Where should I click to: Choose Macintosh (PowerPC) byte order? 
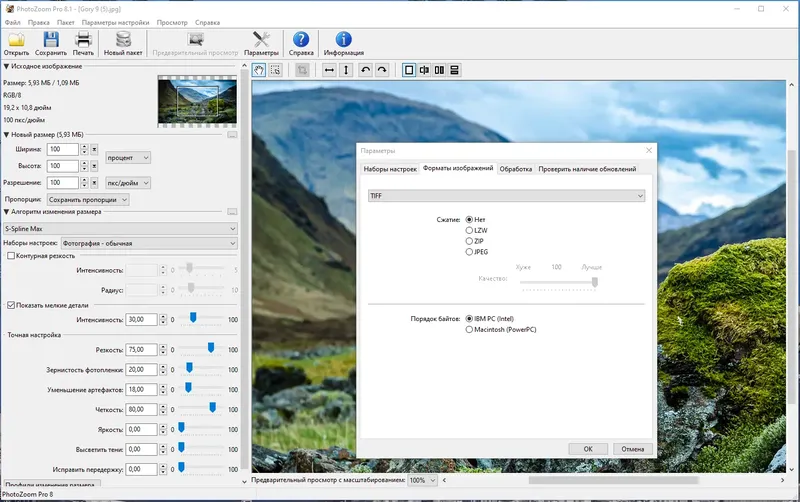point(470,329)
